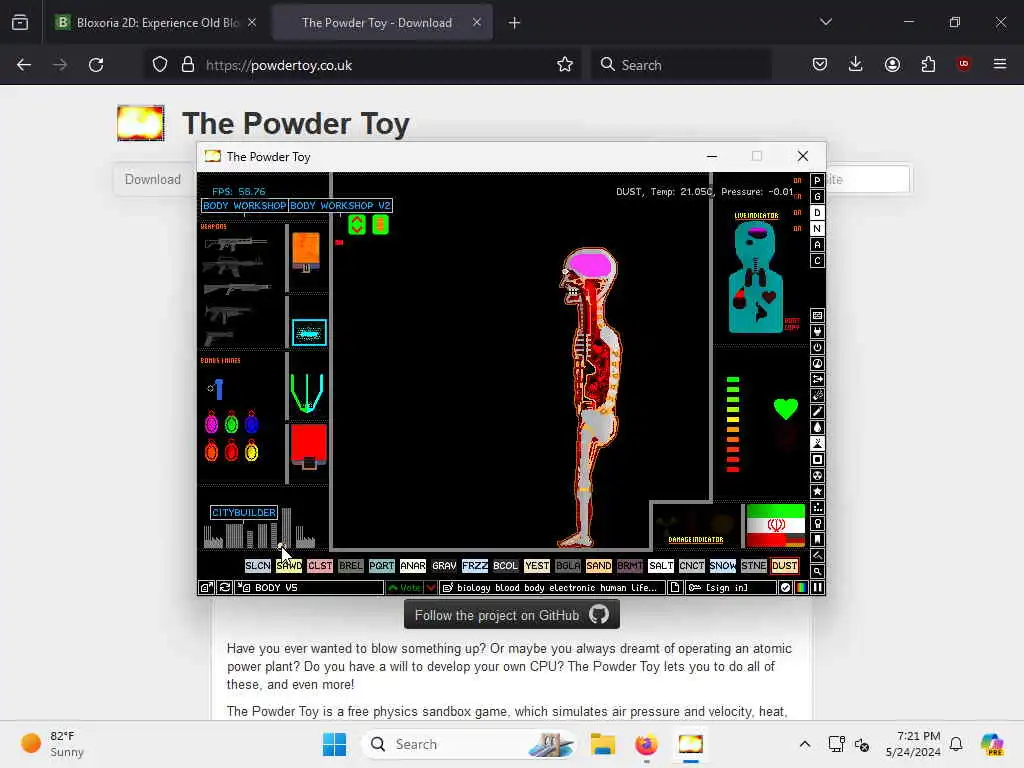Screen dimensions: 1024x768
Task: Open the Favorites bookmark category
Action: click(x=817, y=539)
